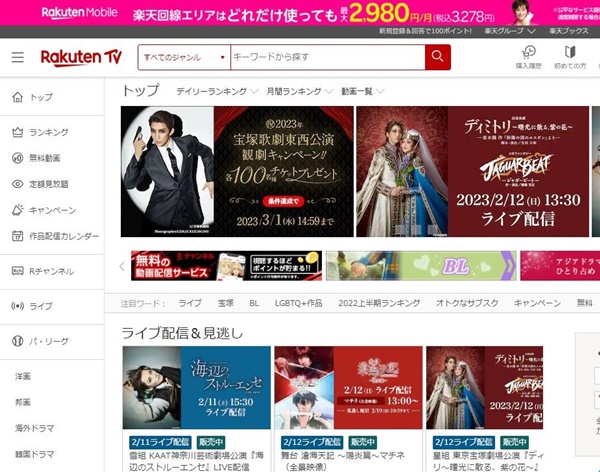This screenshot has height=472, width=600.
Task: Open the 購入履歴 purchase history icon
Action: click(528, 57)
